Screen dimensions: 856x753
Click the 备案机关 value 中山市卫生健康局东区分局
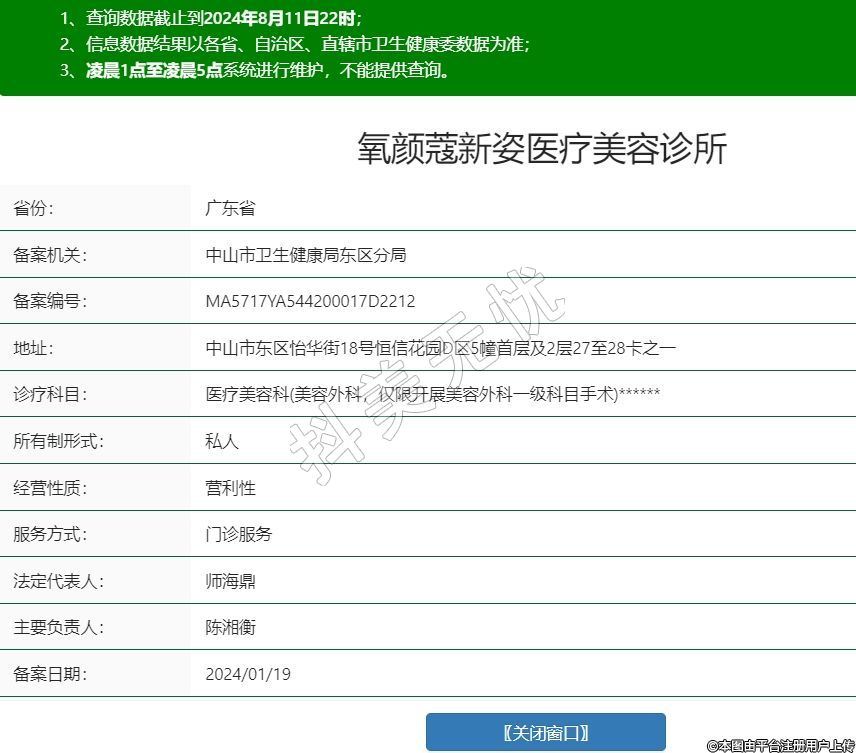click(x=306, y=255)
